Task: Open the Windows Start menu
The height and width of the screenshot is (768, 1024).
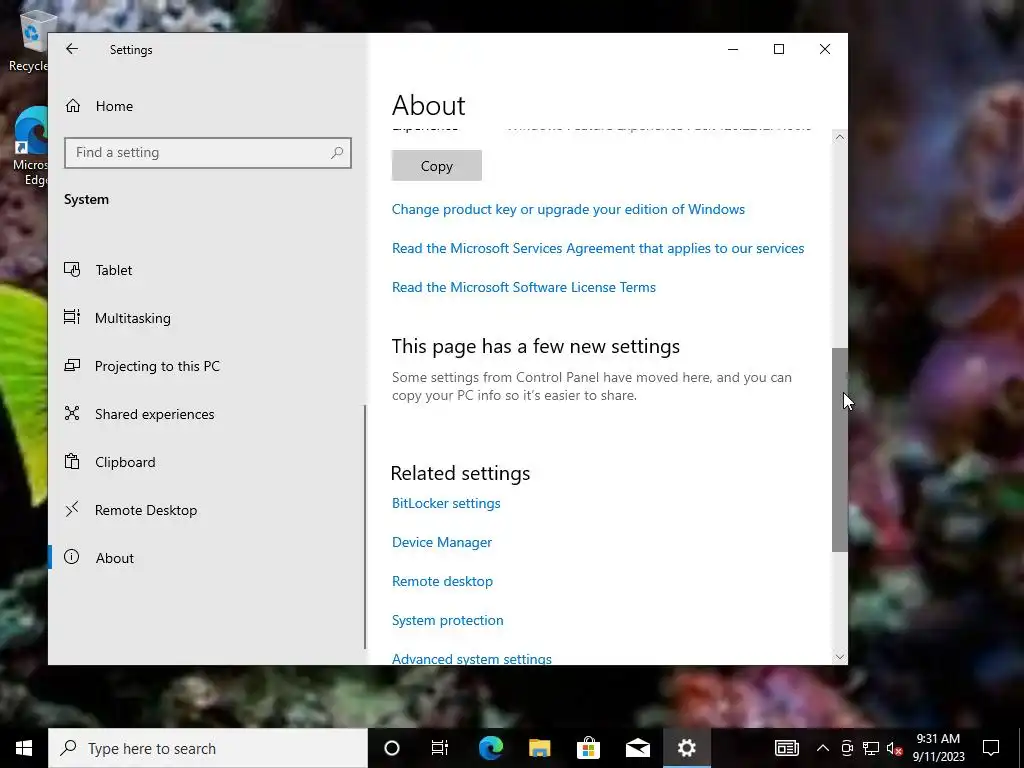Action: click(24, 748)
